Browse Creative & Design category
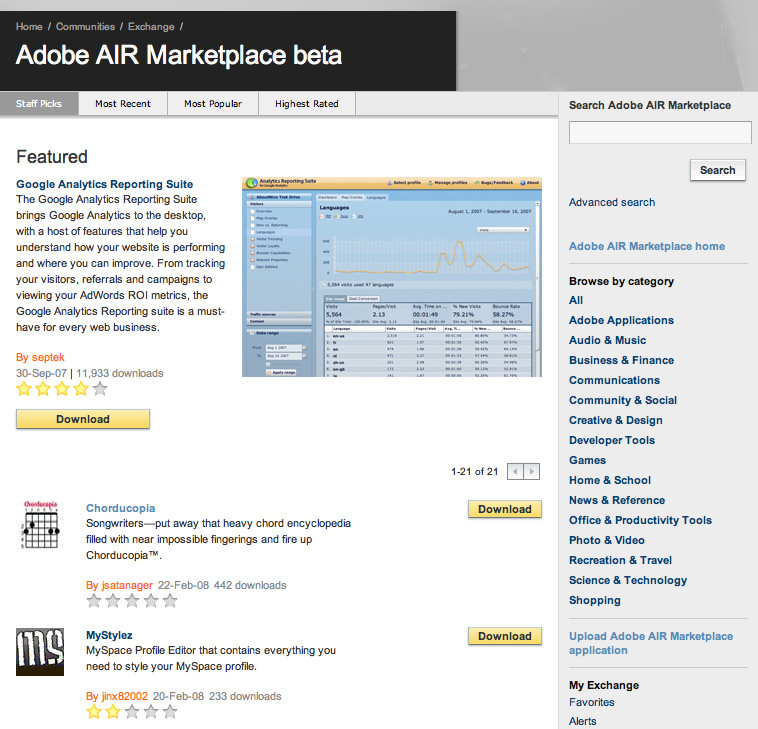Screen dimensions: 758x729 click(x=615, y=420)
